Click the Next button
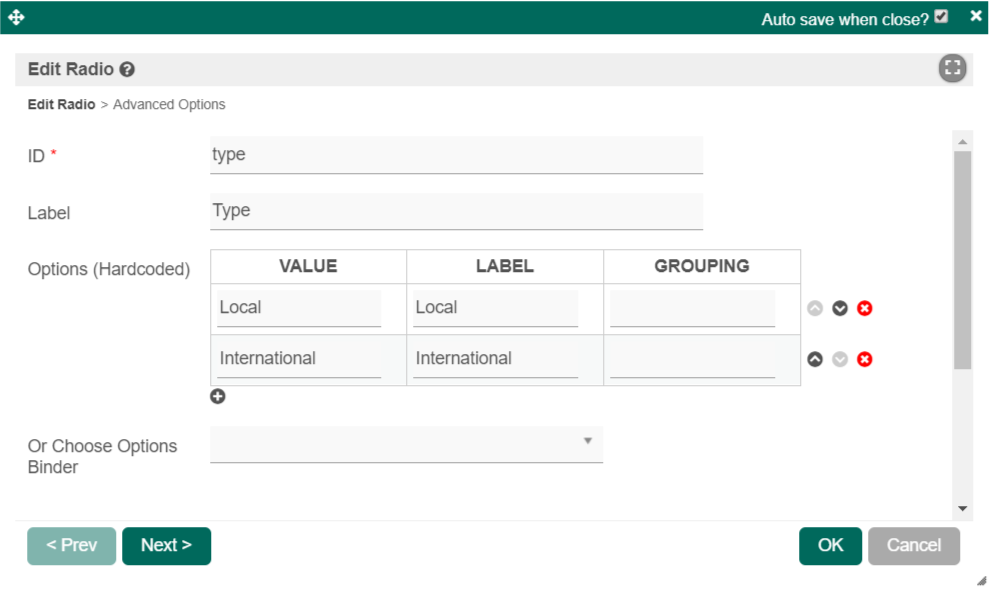The width and height of the screenshot is (990, 590). pos(166,546)
